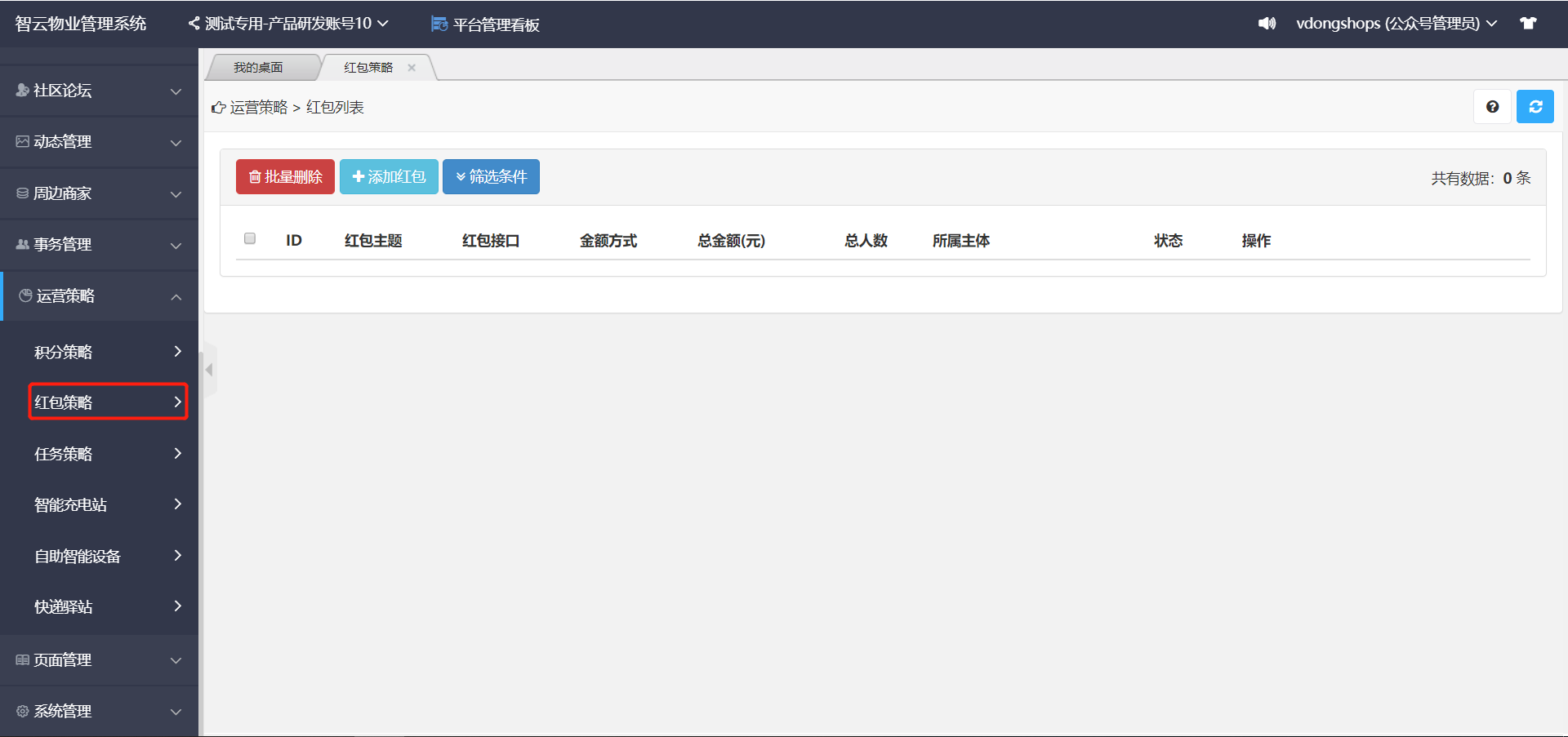Refresh the page with blue refresh icon
Screen dimensions: 1568x737
pos(1535,107)
